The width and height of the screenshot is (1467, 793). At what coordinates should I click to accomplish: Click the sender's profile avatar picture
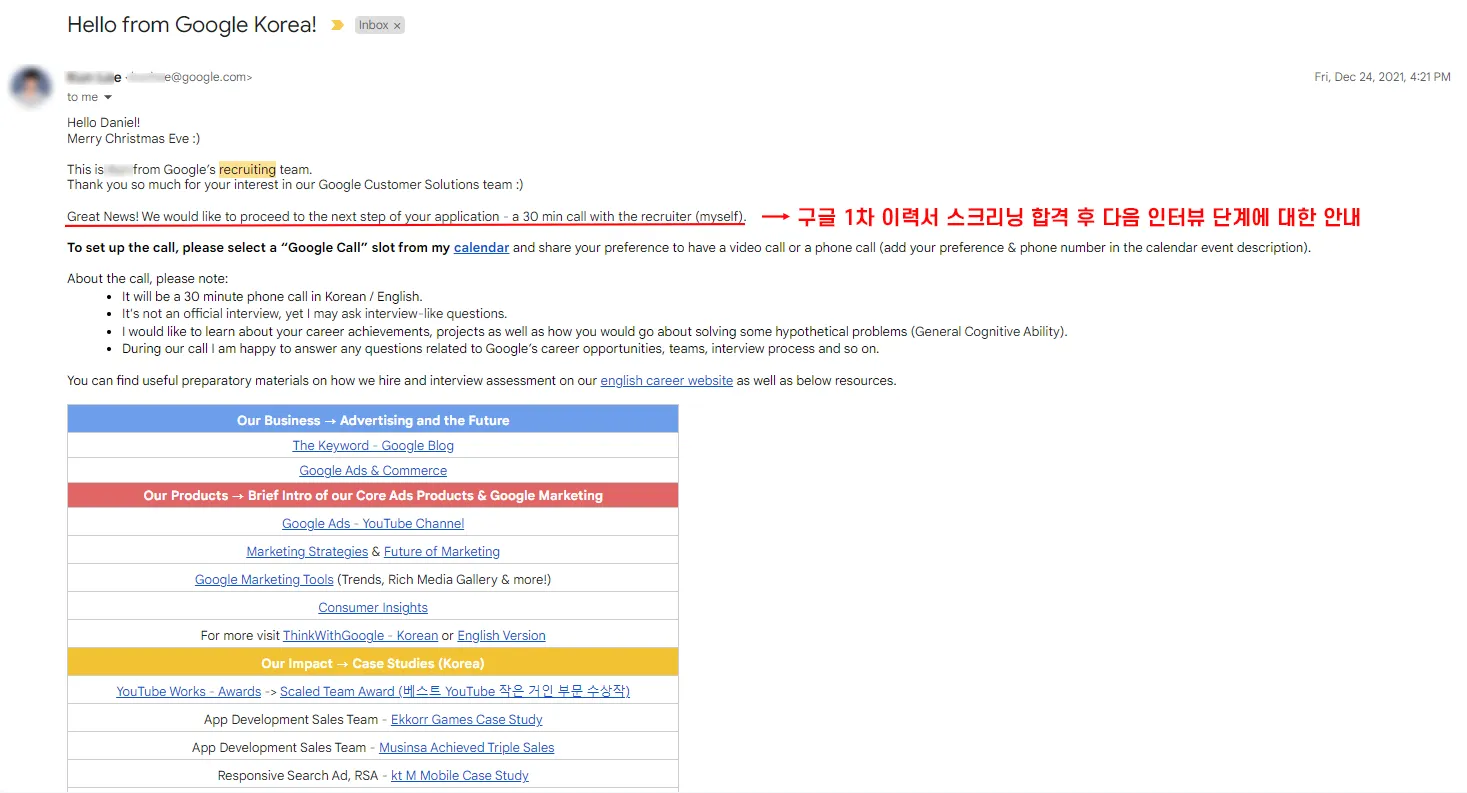coord(30,86)
